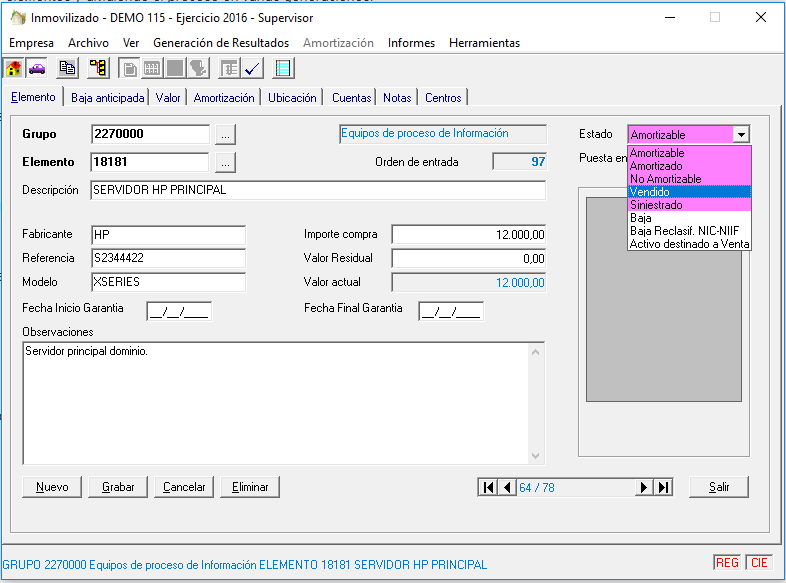Click the Salir button
The height and width of the screenshot is (583, 786).
[x=718, y=487]
